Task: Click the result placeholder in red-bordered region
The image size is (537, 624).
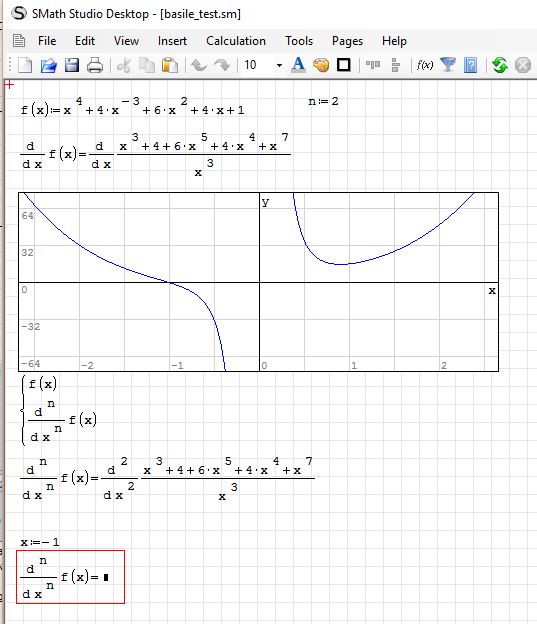Action: point(106,577)
